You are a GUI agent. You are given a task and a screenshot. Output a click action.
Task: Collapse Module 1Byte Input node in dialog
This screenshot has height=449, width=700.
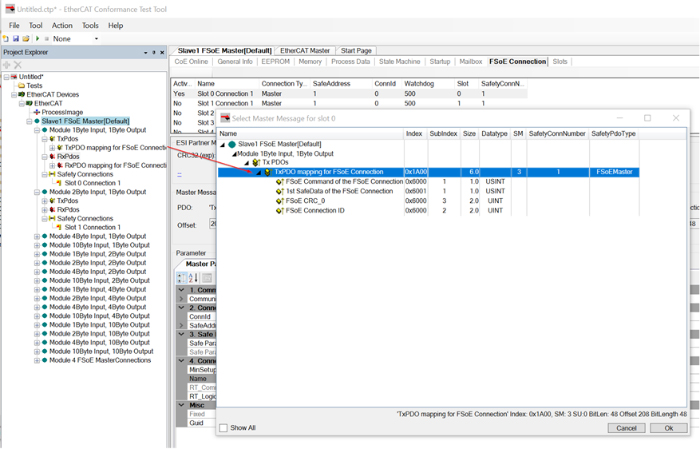(x=234, y=154)
